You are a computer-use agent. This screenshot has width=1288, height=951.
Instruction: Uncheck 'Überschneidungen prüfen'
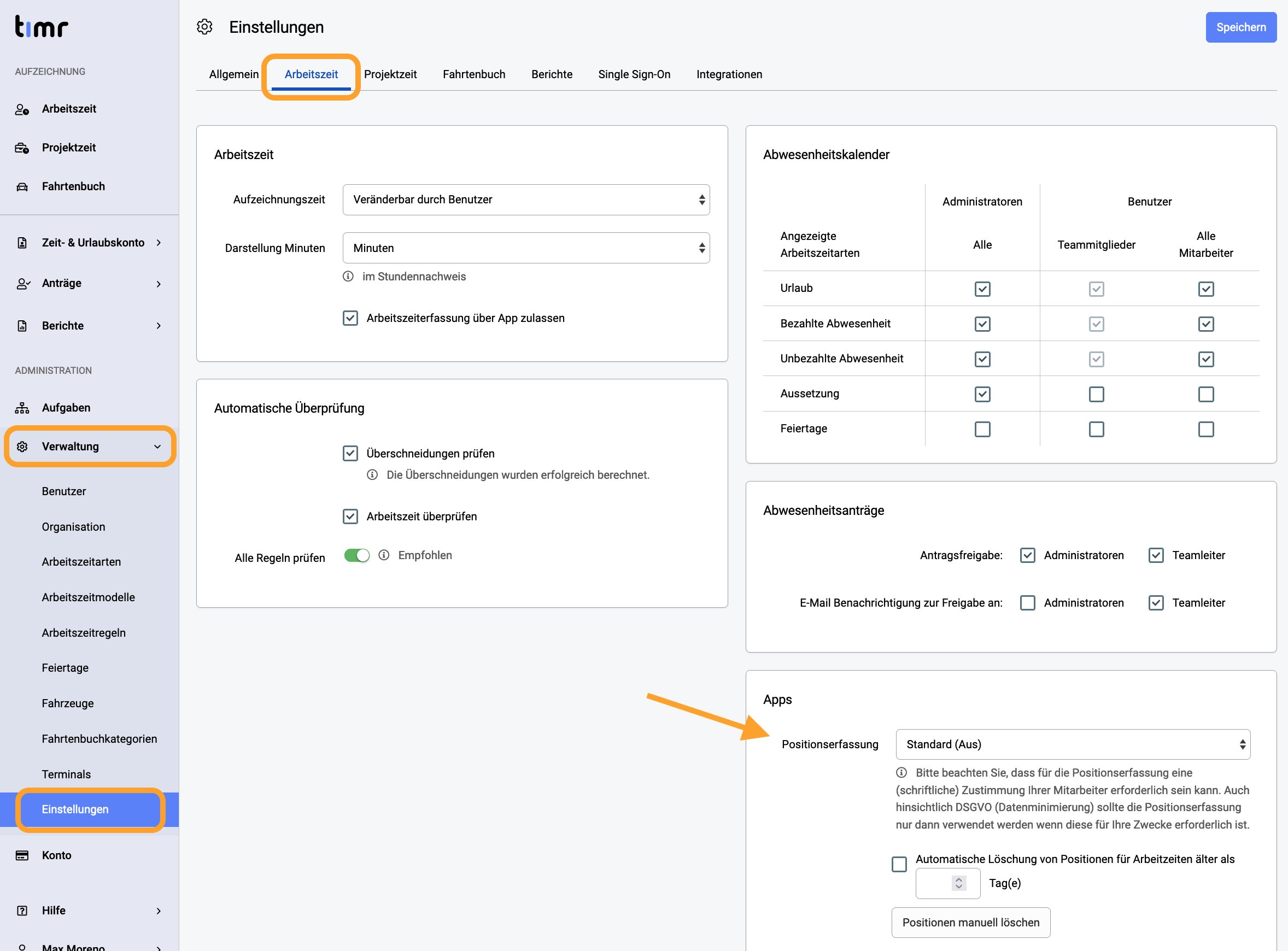tap(350, 454)
